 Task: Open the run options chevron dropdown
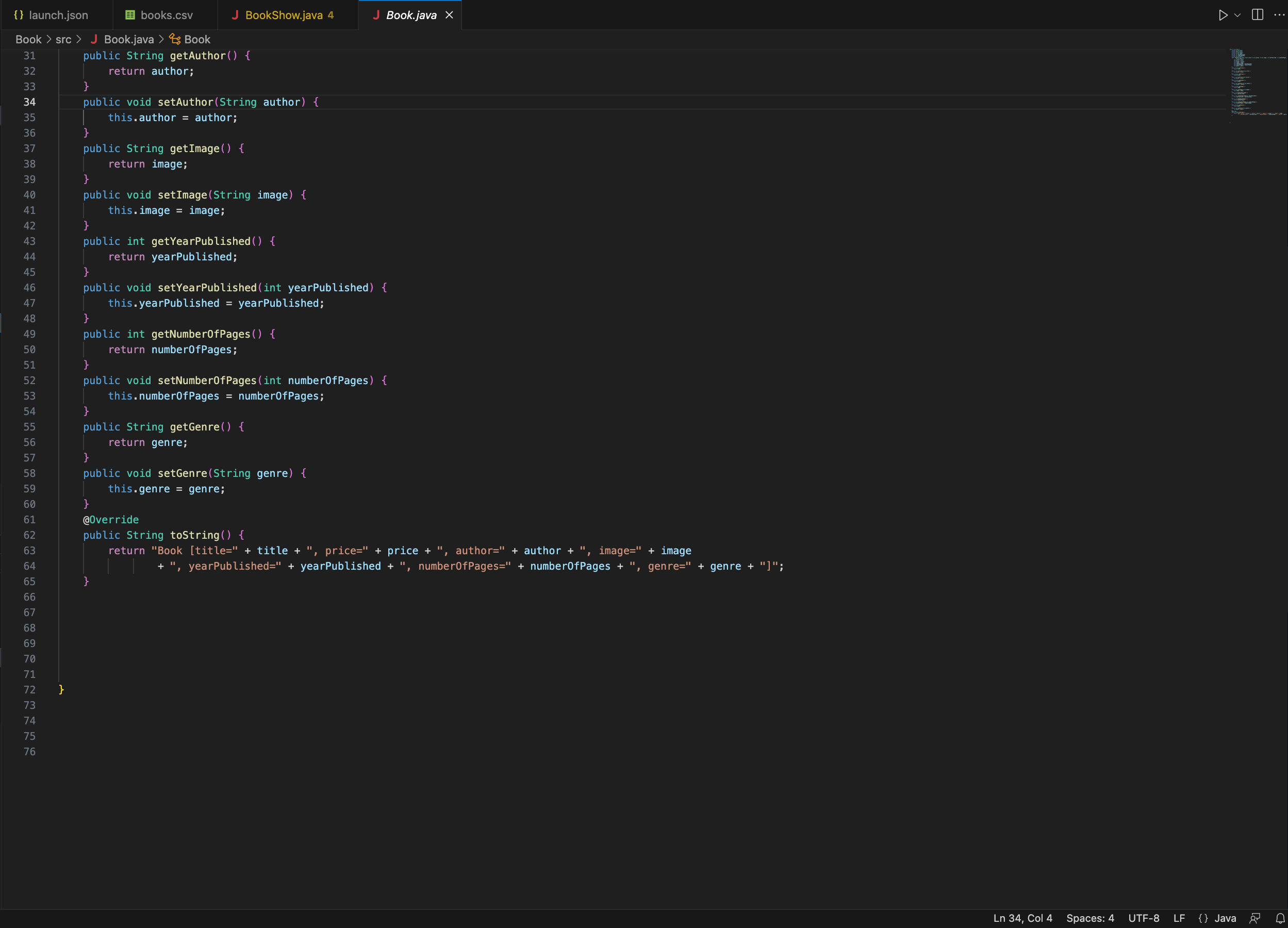coord(1236,15)
